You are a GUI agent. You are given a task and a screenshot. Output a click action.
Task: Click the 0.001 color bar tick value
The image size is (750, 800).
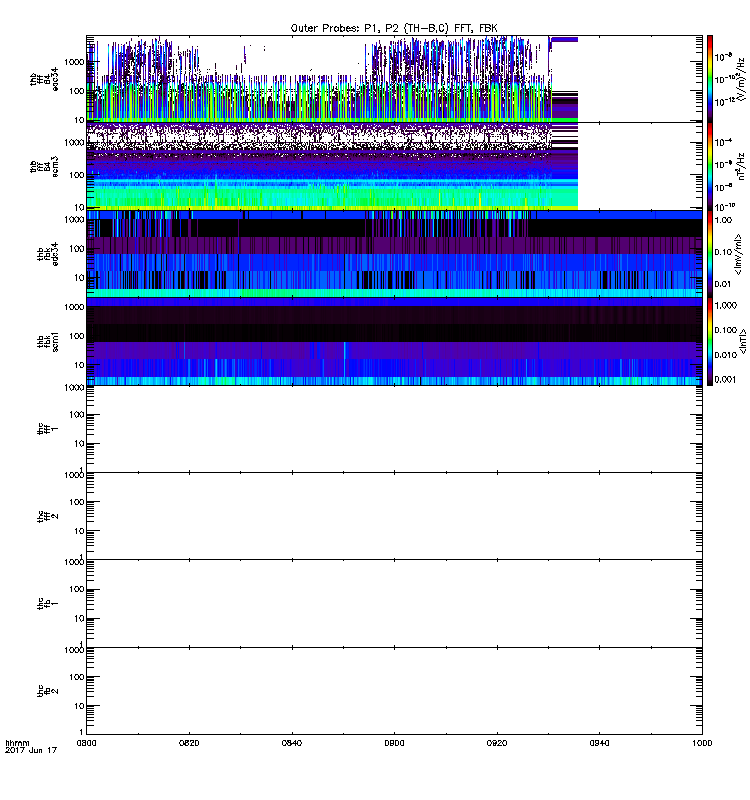726,379
